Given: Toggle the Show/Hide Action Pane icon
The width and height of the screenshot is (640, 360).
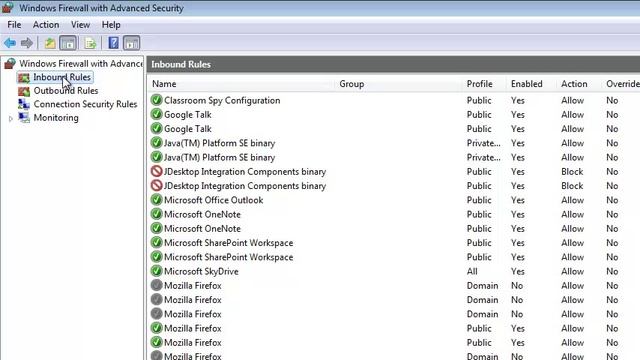Looking at the screenshot, I should pyautogui.click(x=131, y=43).
